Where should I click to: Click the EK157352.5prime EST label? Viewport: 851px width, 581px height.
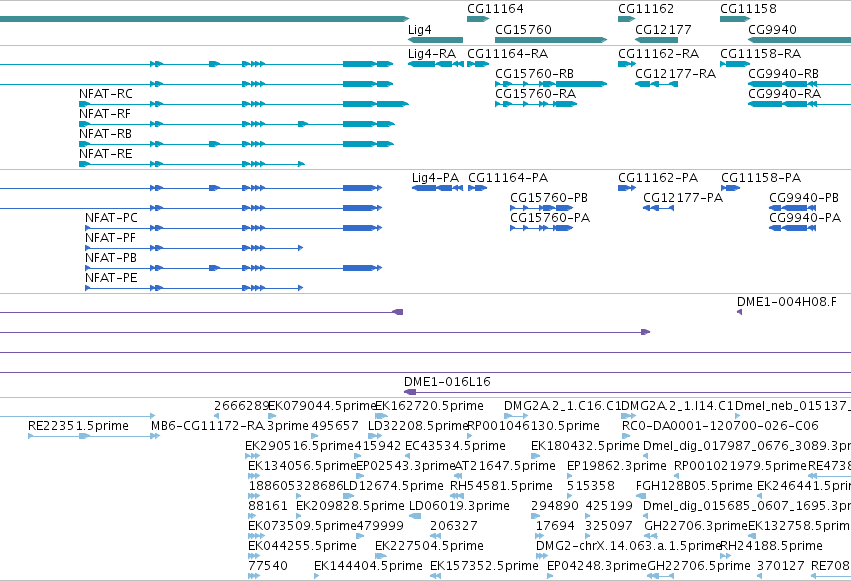coord(484,566)
